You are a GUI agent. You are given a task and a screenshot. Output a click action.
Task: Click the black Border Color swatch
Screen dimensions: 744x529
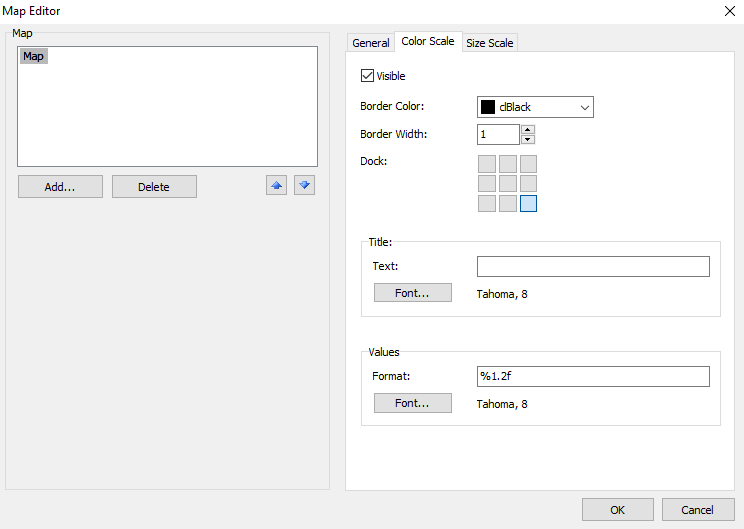[488, 107]
